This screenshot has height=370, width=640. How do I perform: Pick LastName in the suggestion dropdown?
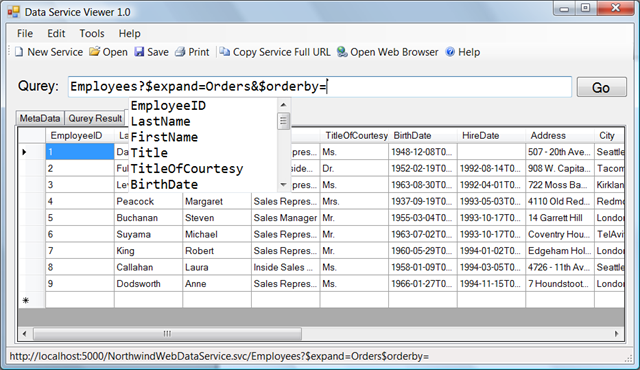coord(160,121)
